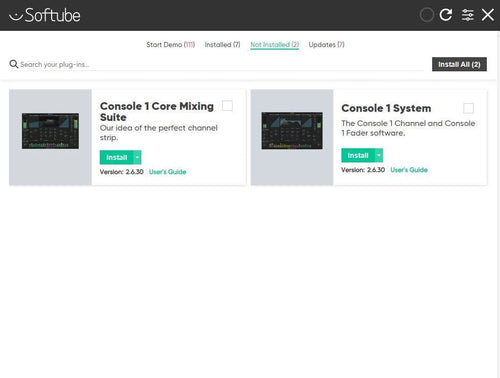This screenshot has width=500, height=378.
Task: Install Console 1 System
Action: pos(358,155)
